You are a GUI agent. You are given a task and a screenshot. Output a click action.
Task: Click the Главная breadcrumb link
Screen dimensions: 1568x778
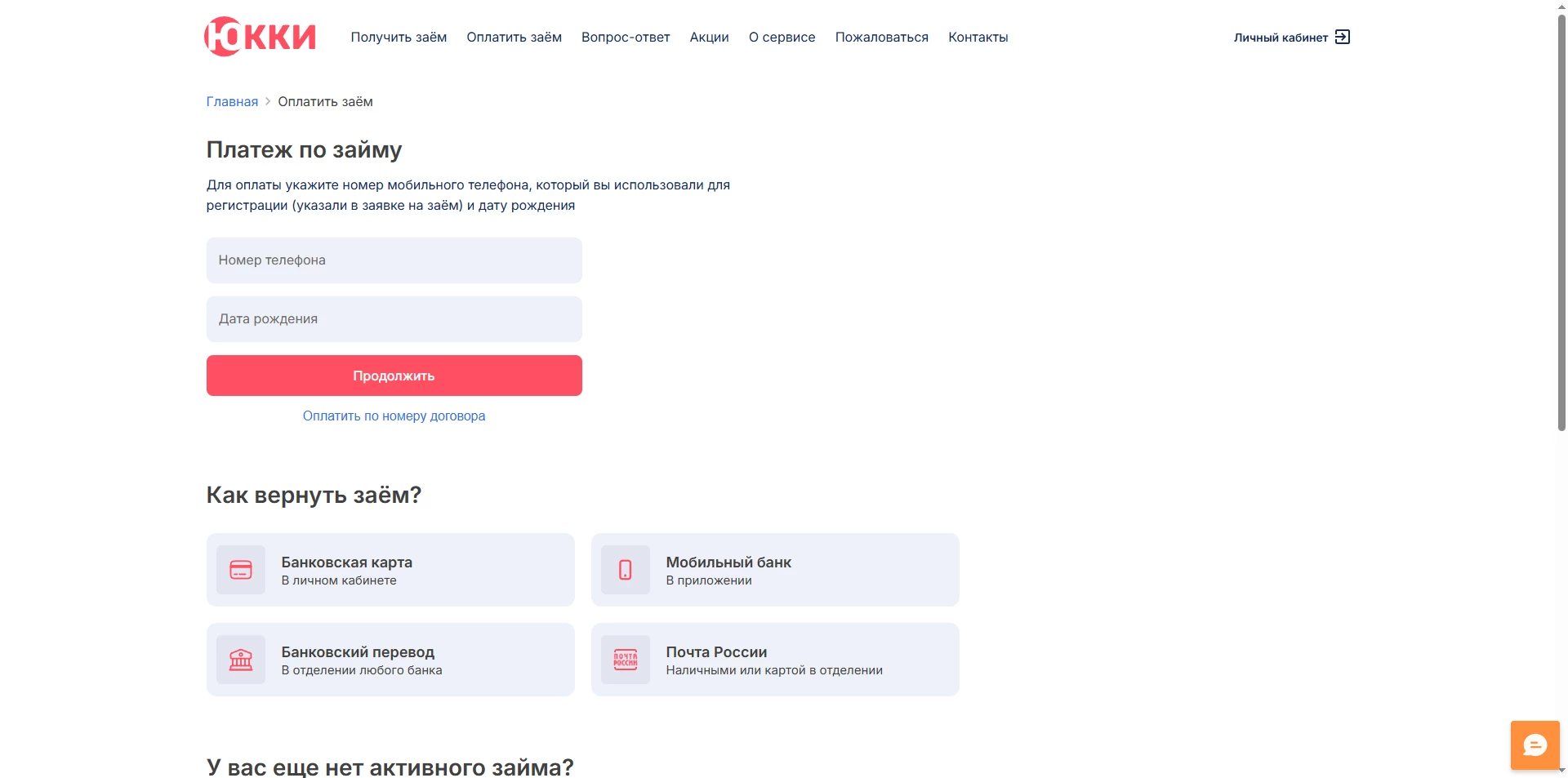click(x=232, y=102)
